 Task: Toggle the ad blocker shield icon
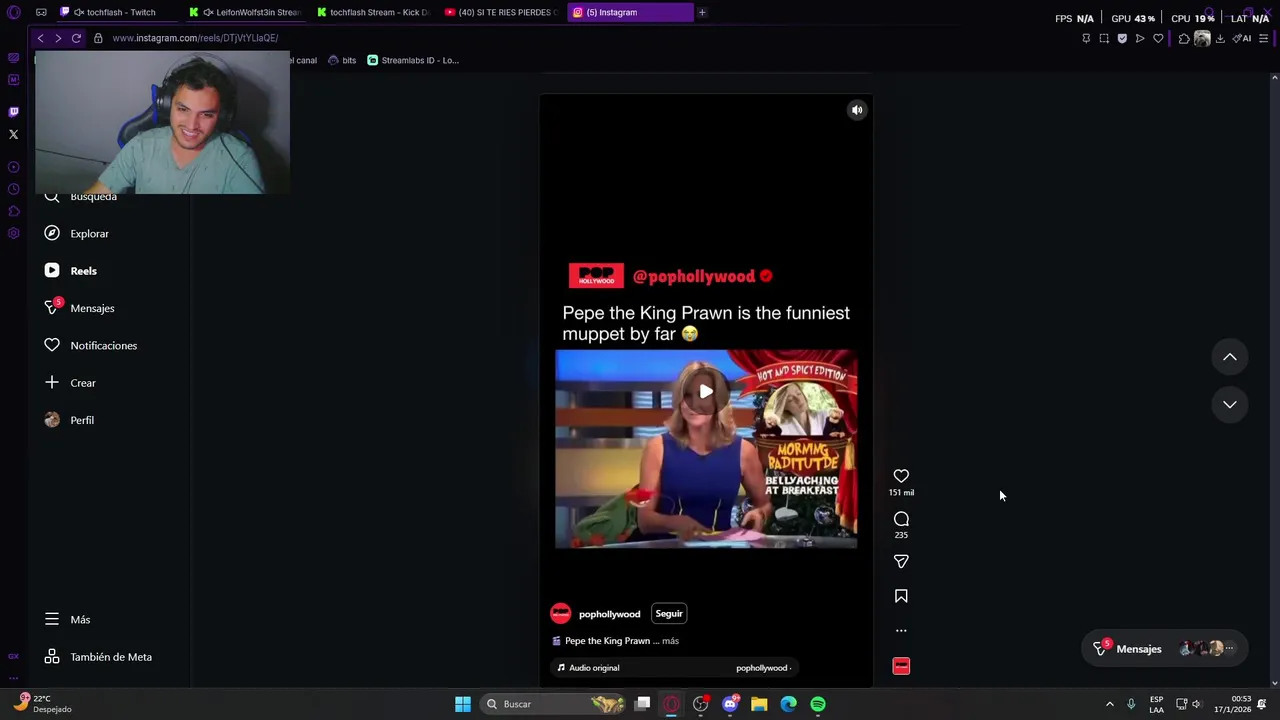tap(1122, 38)
